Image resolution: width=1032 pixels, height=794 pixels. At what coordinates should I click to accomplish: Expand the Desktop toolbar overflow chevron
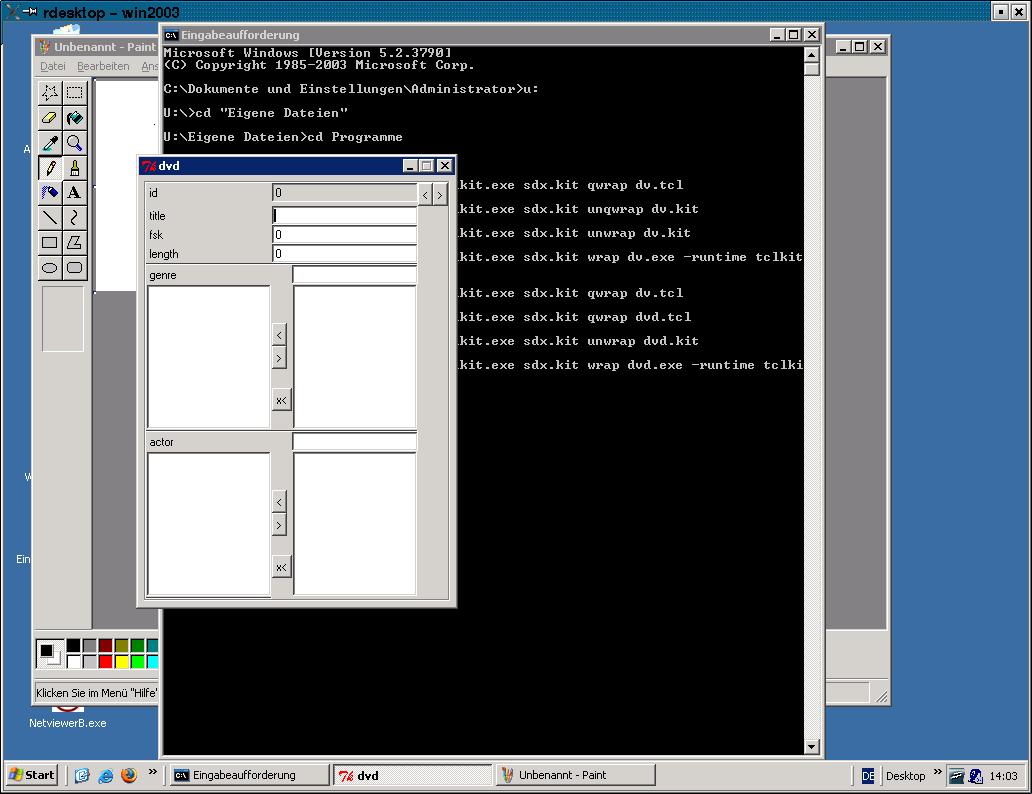point(938,772)
